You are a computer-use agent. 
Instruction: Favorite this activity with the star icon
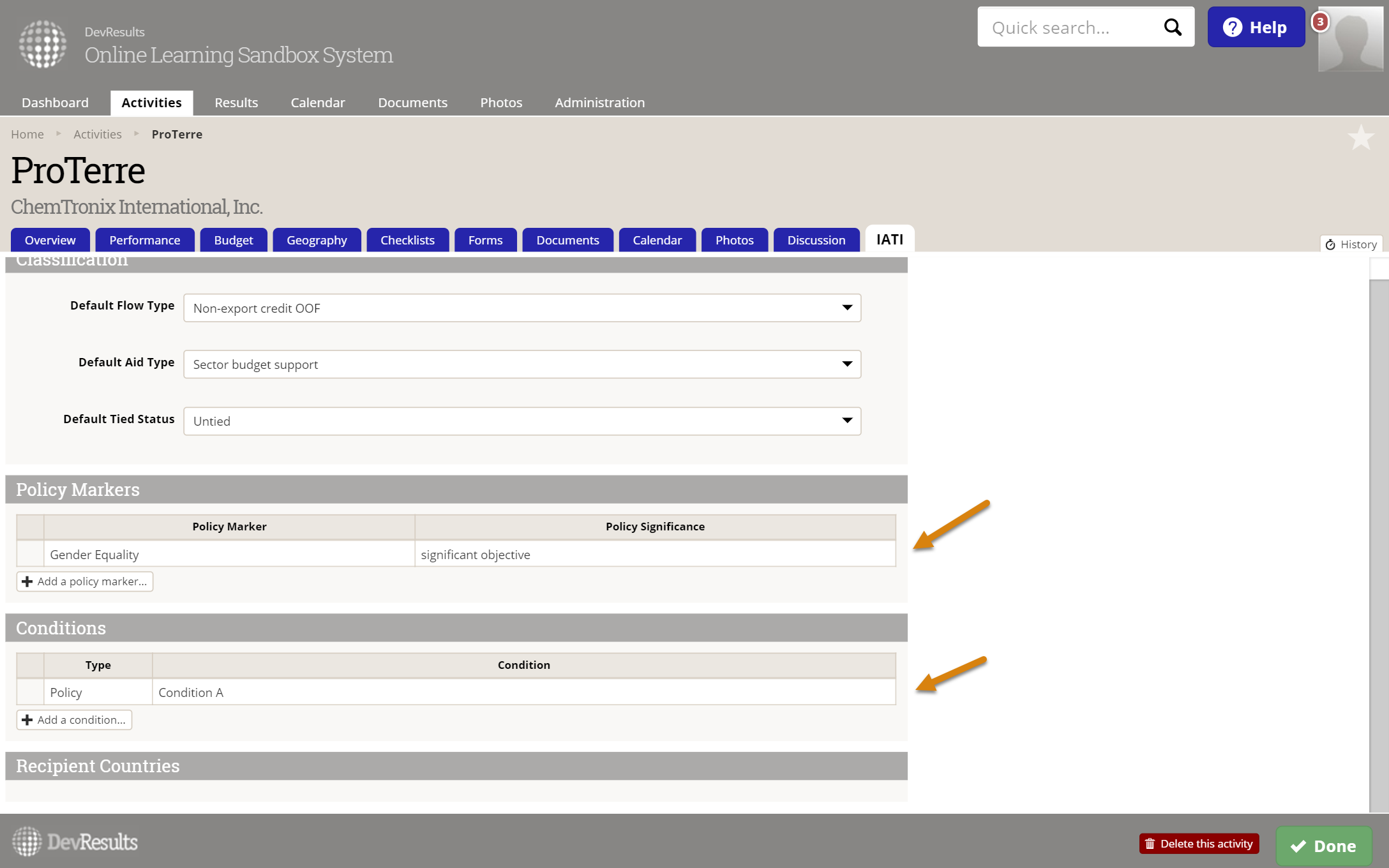pyautogui.click(x=1360, y=137)
